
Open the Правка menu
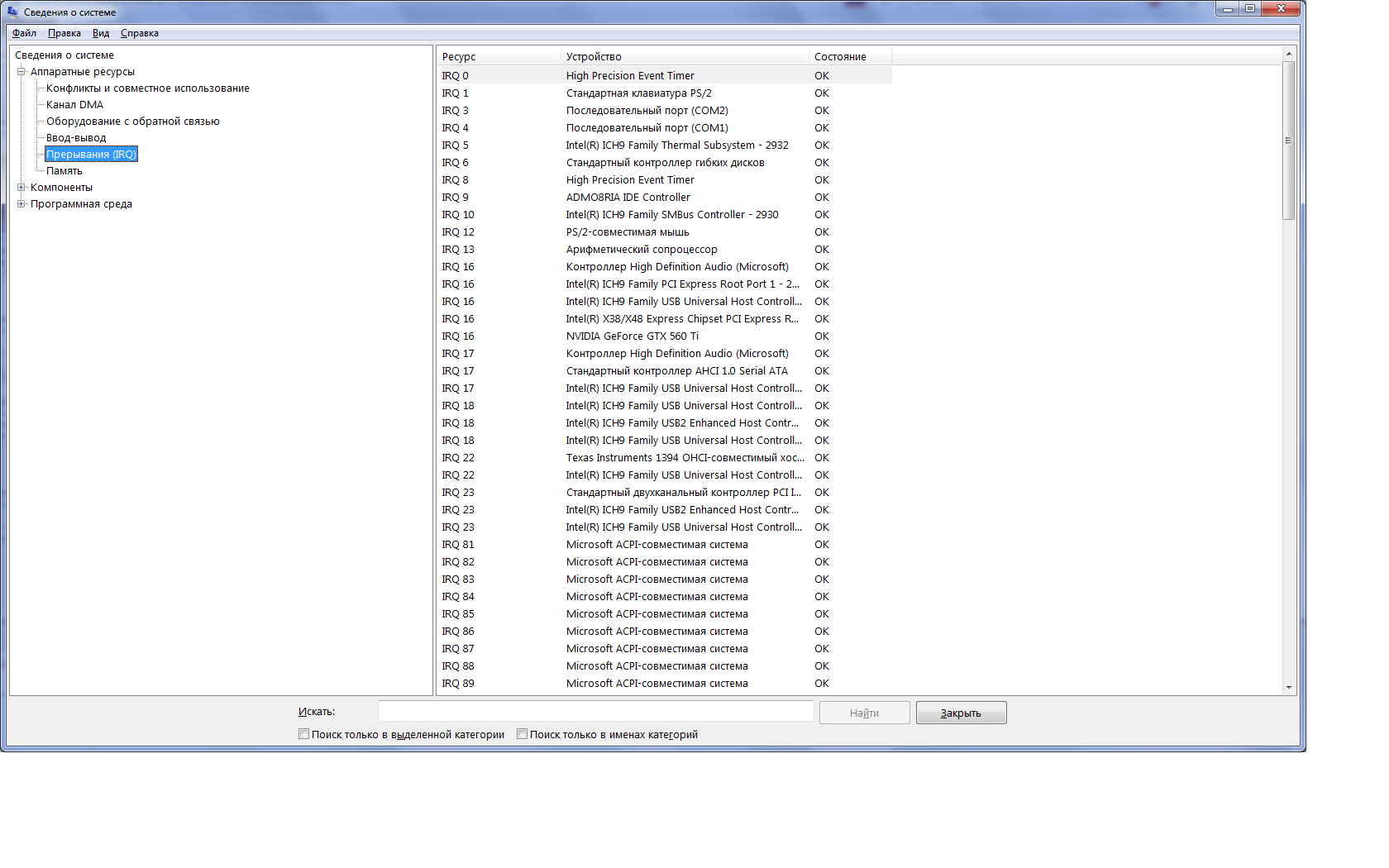click(x=64, y=33)
